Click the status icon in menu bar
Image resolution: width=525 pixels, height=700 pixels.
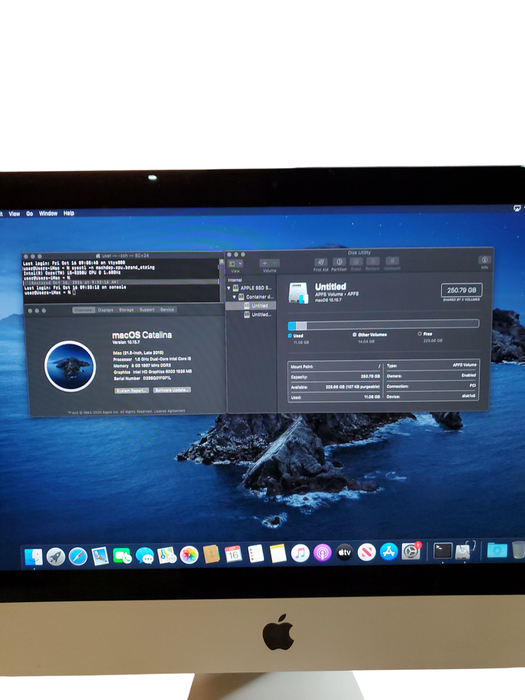coord(517,208)
